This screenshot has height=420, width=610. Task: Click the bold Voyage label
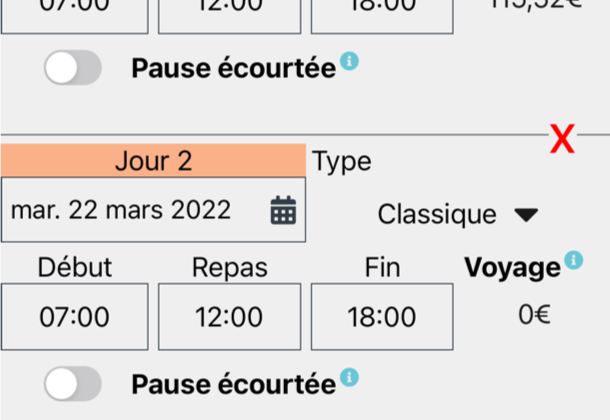click(x=513, y=268)
